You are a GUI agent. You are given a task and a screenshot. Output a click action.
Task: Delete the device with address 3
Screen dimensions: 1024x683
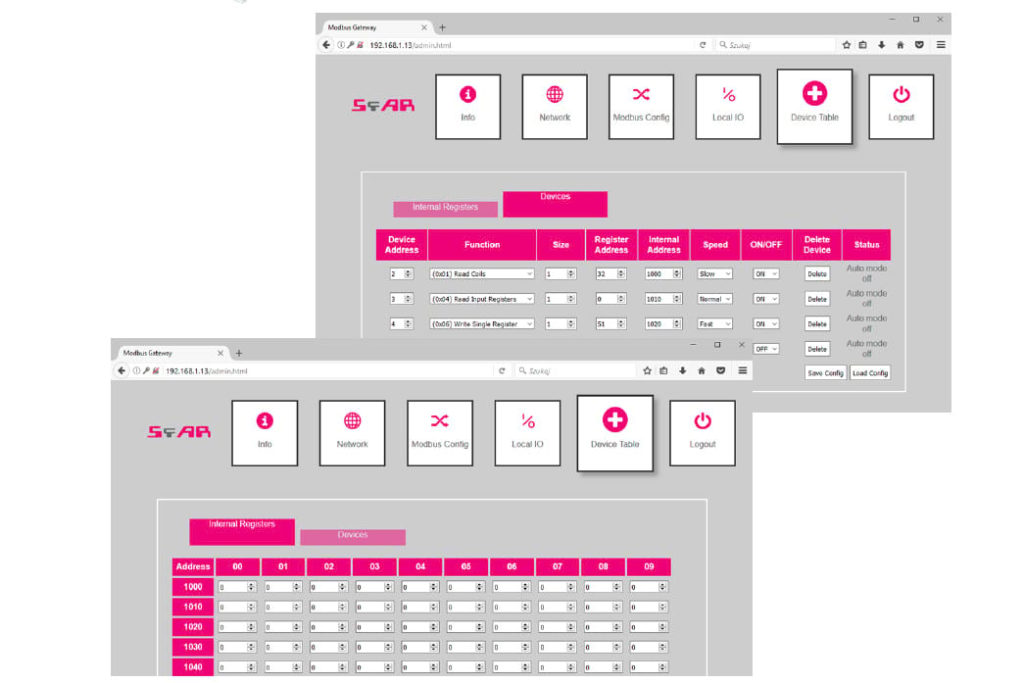tap(817, 299)
